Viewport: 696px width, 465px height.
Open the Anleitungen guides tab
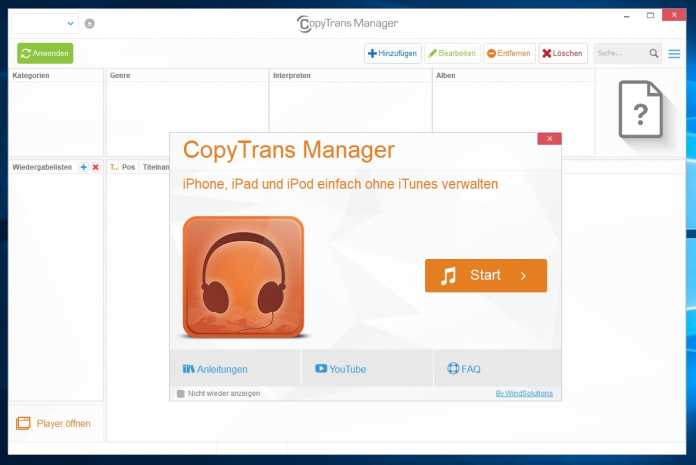(235, 369)
